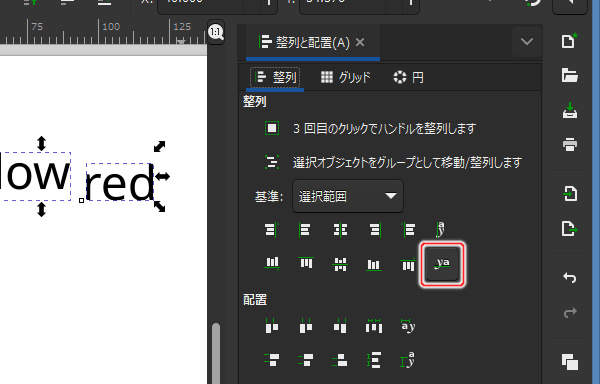Switch to the 円 sub-tab
Screen dimensions: 600x384
point(408,78)
